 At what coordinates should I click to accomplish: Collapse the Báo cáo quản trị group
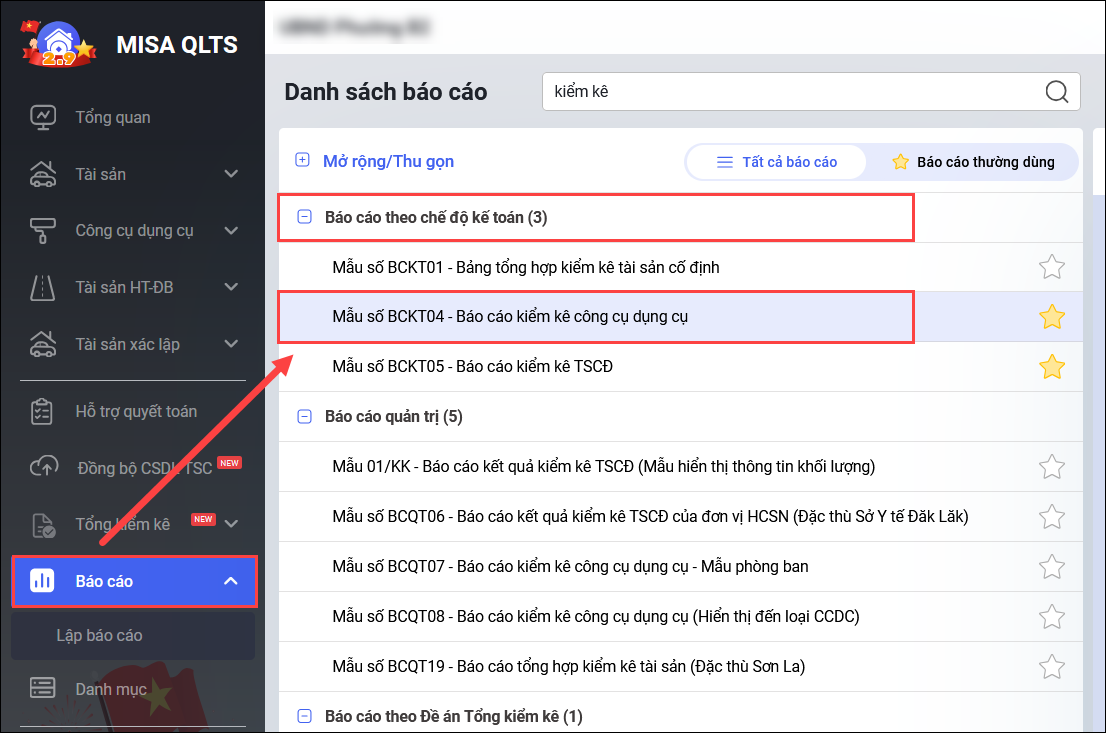(304, 416)
